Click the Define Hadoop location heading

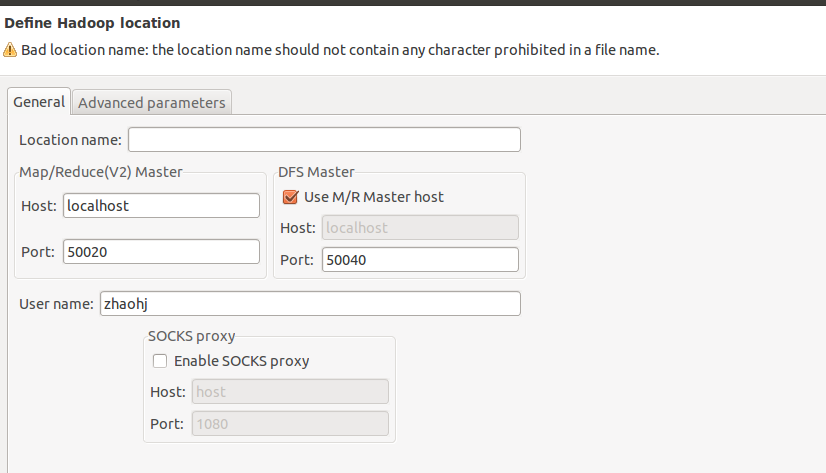coord(92,23)
